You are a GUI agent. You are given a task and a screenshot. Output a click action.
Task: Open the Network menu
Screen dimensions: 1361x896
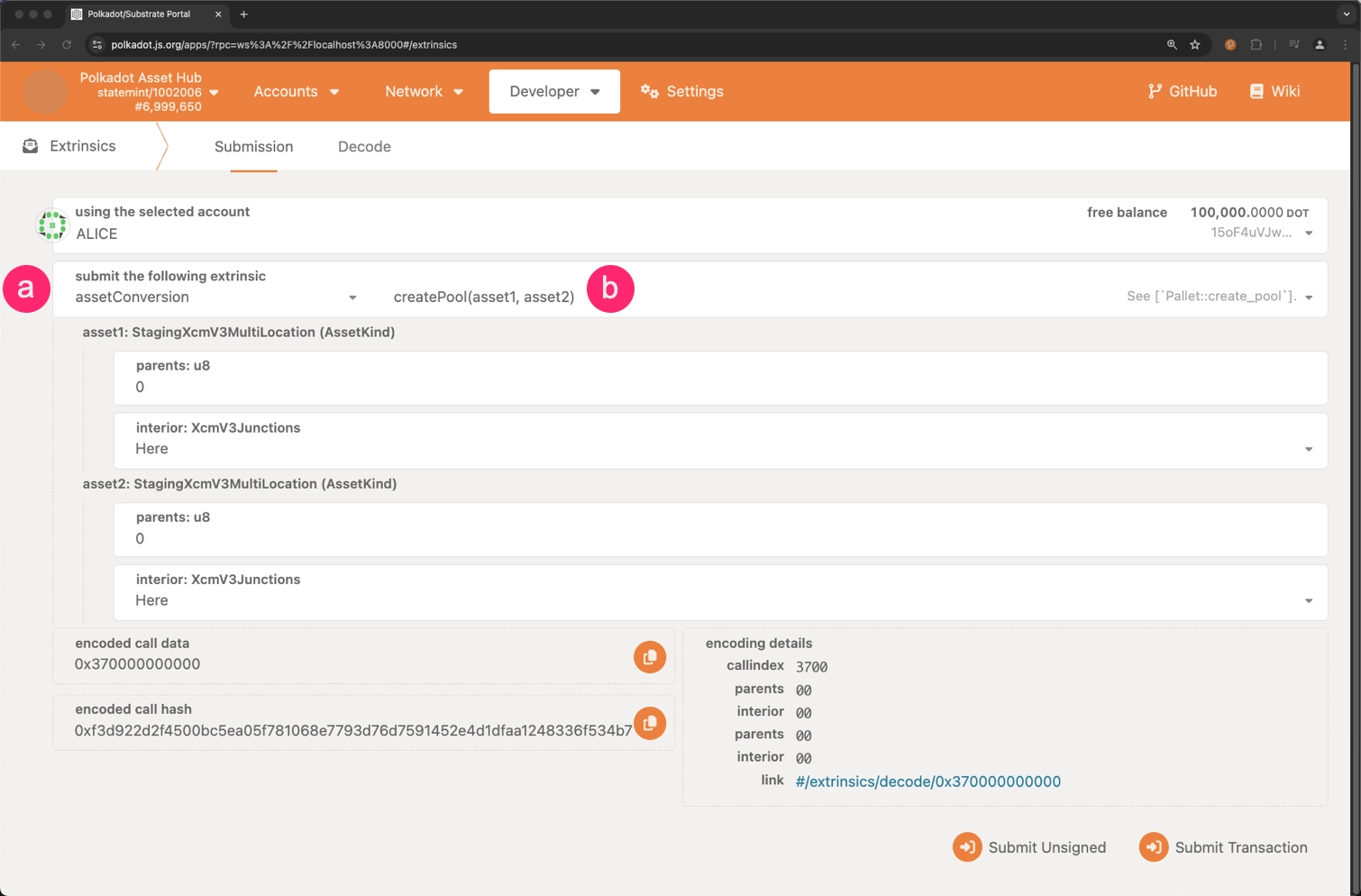(424, 92)
